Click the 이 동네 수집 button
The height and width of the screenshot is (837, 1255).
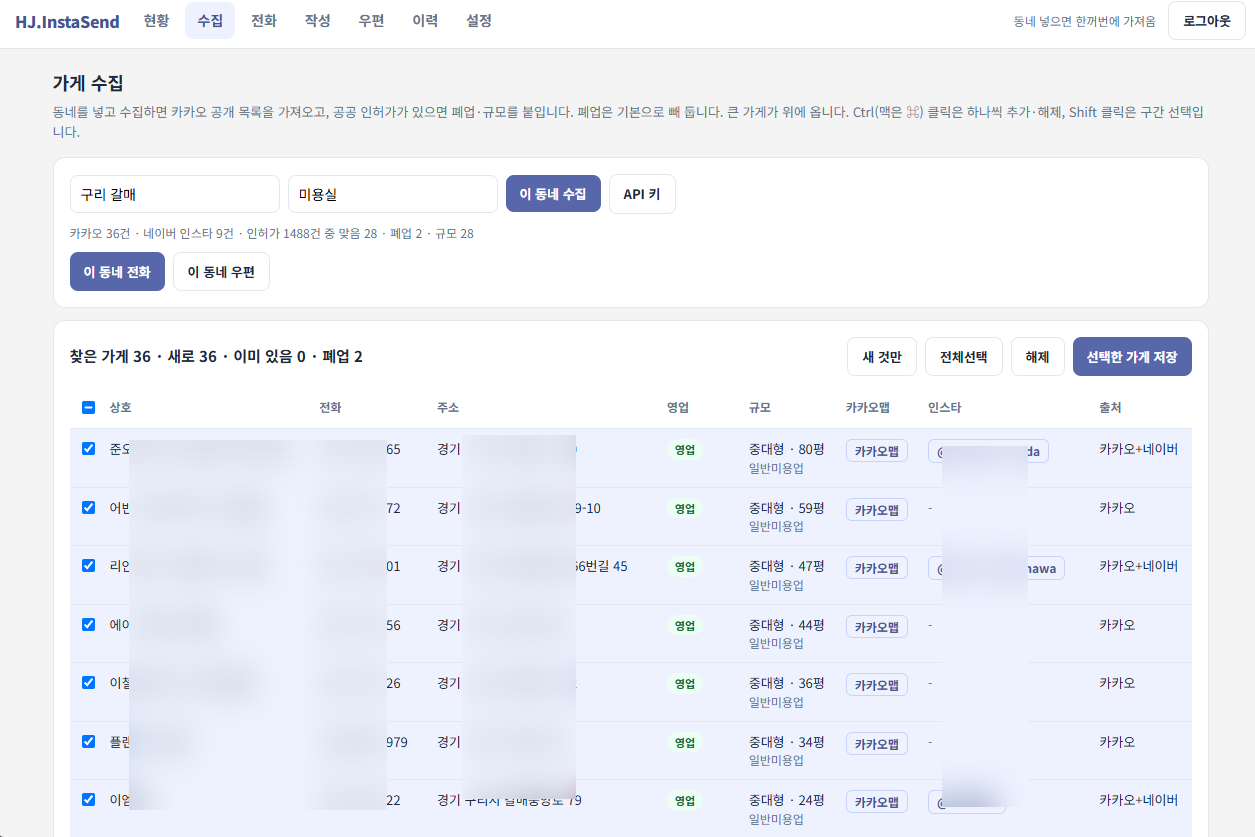[x=553, y=194]
